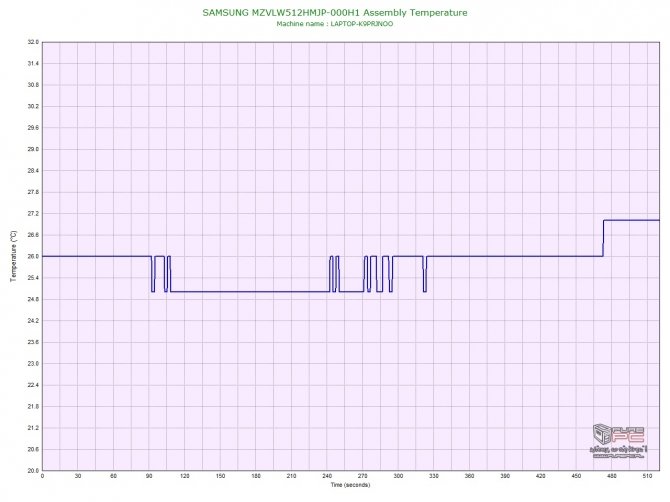Select the 20.0 label on temperature axis
This screenshot has height=502, width=670.
33,470
